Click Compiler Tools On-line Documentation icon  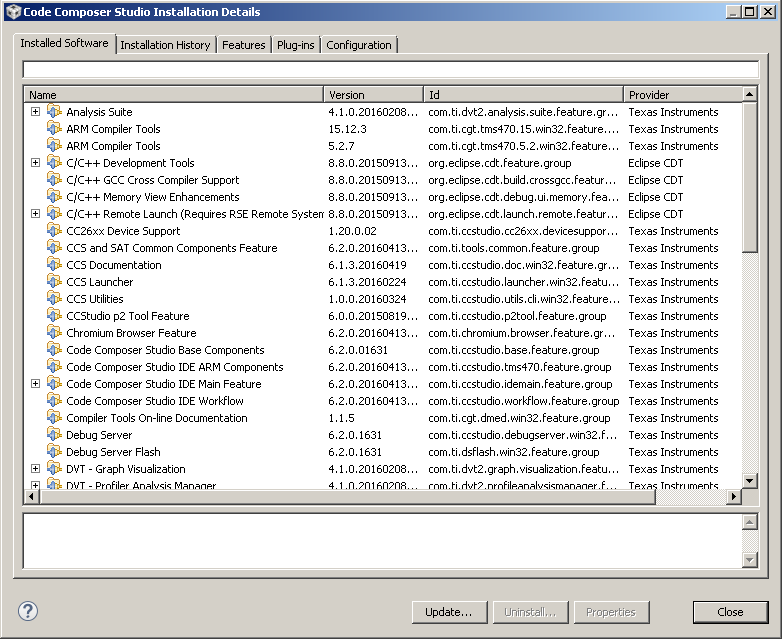click(54, 417)
